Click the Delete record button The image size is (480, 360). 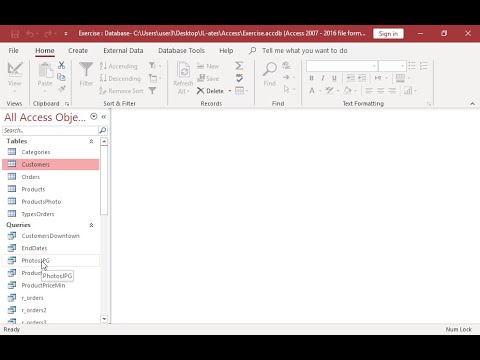(x=211, y=91)
